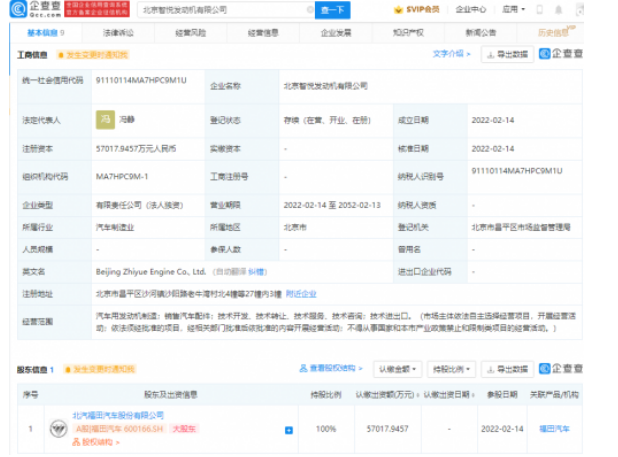618x457 pixels.
Task: Click English name Beijing Zhiyue Engine Co., Ltd.
Action: pos(151,271)
